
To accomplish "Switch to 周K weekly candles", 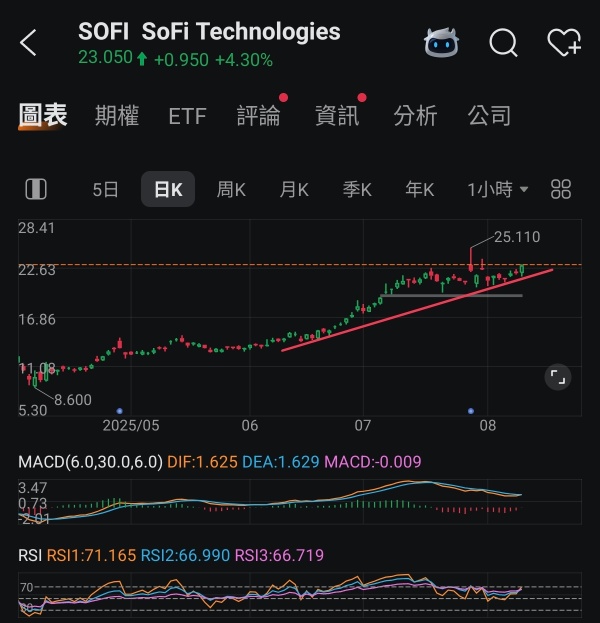I will click(231, 190).
